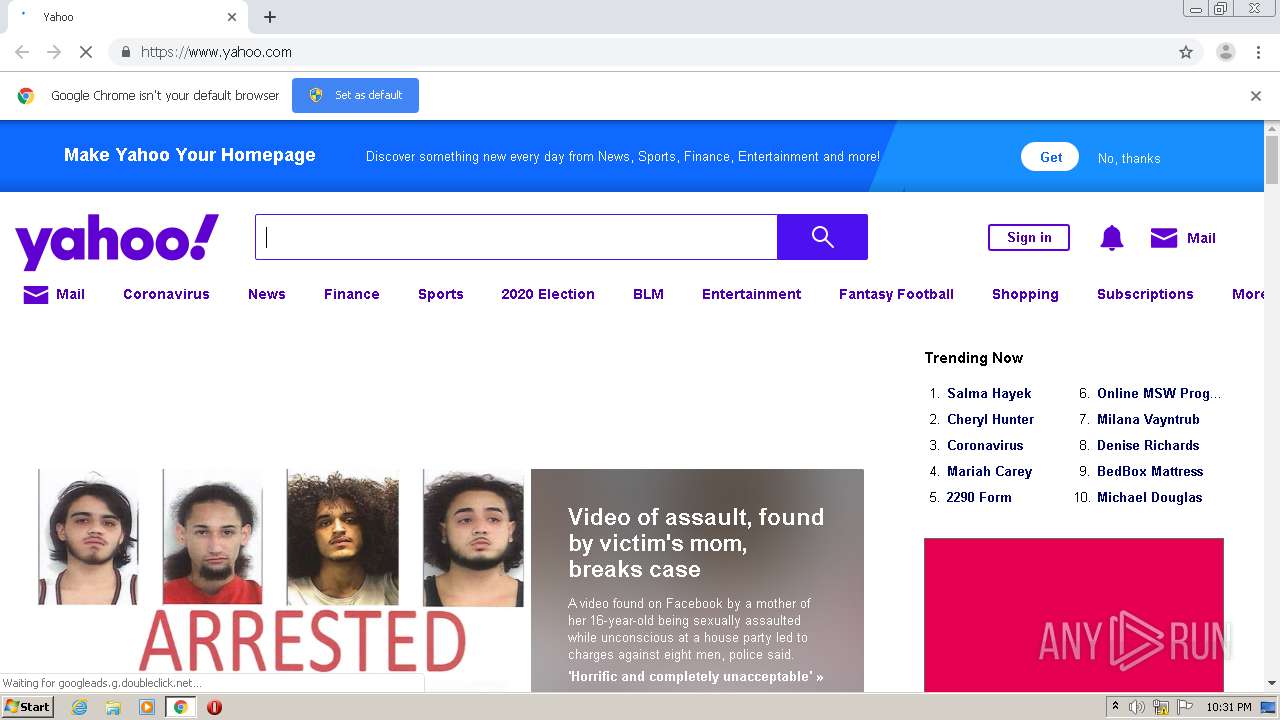Open Windows Start button
Image resolution: width=1280 pixels, height=720 pixels.
pos(28,707)
